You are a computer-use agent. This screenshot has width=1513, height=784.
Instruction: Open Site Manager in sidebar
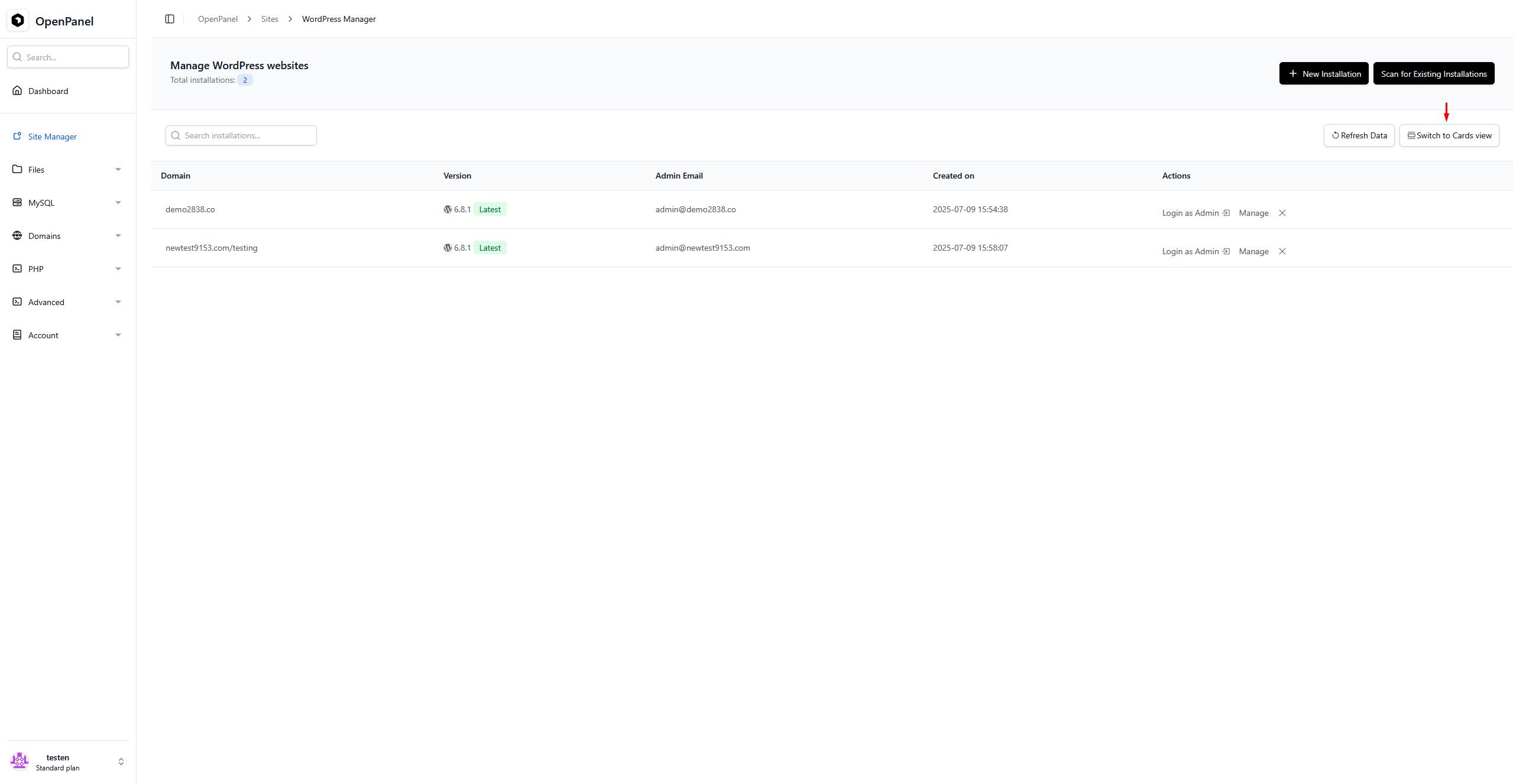pyautogui.click(x=68, y=137)
